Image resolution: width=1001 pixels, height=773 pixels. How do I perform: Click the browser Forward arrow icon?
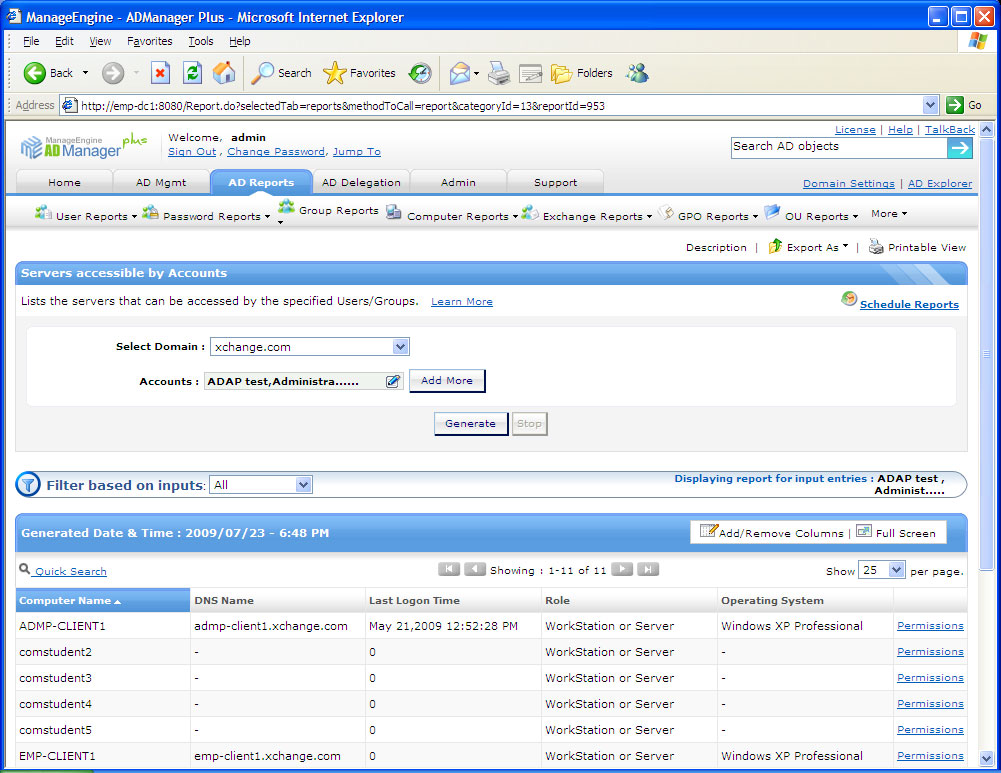[113, 73]
